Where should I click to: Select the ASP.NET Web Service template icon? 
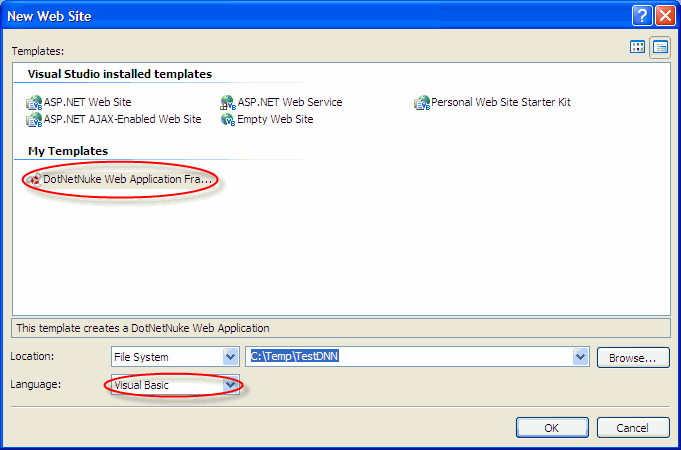(228, 103)
